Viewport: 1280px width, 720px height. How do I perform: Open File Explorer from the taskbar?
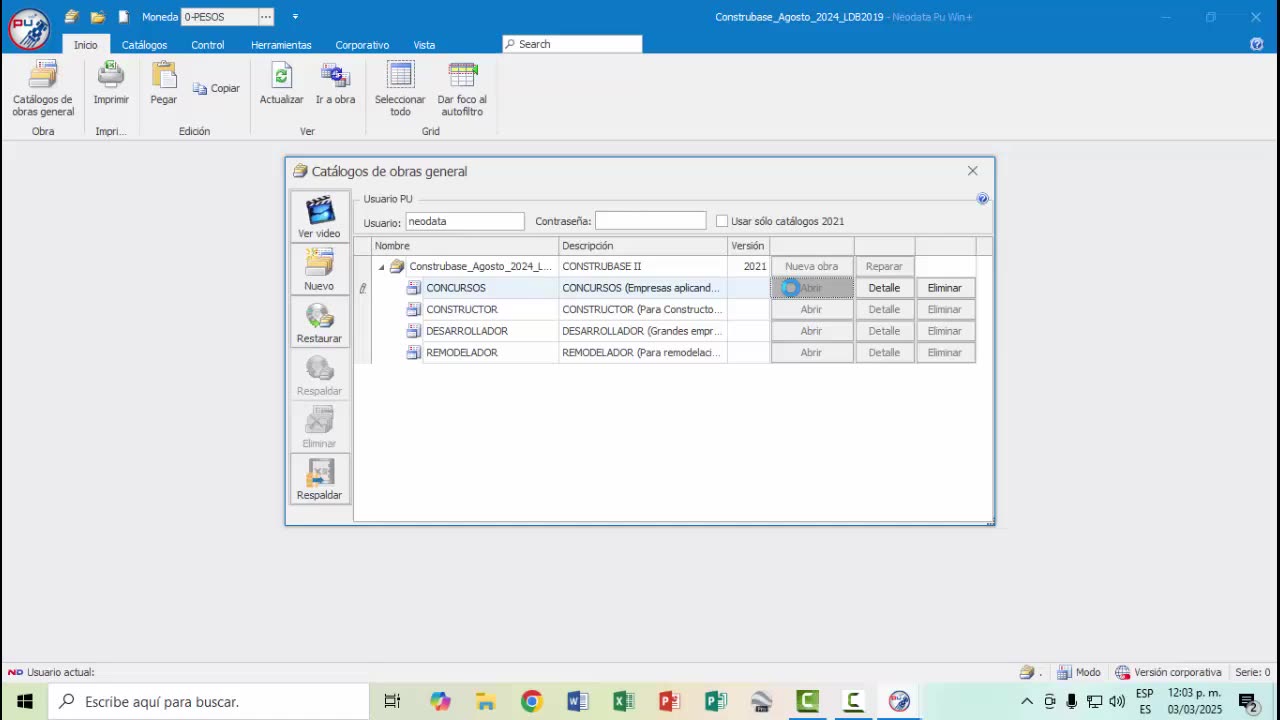point(485,702)
